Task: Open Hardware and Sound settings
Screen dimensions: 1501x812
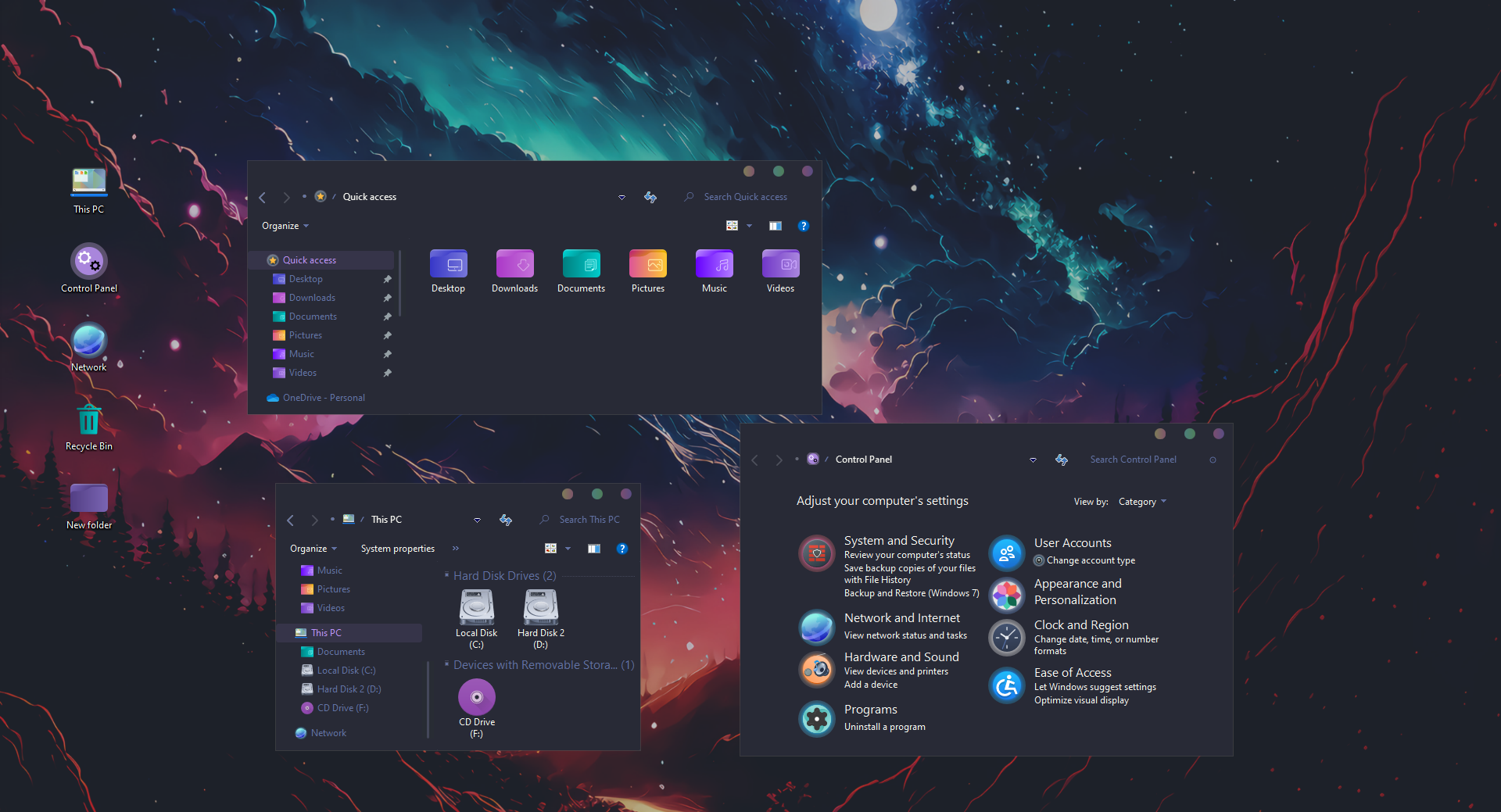Action: tap(901, 656)
